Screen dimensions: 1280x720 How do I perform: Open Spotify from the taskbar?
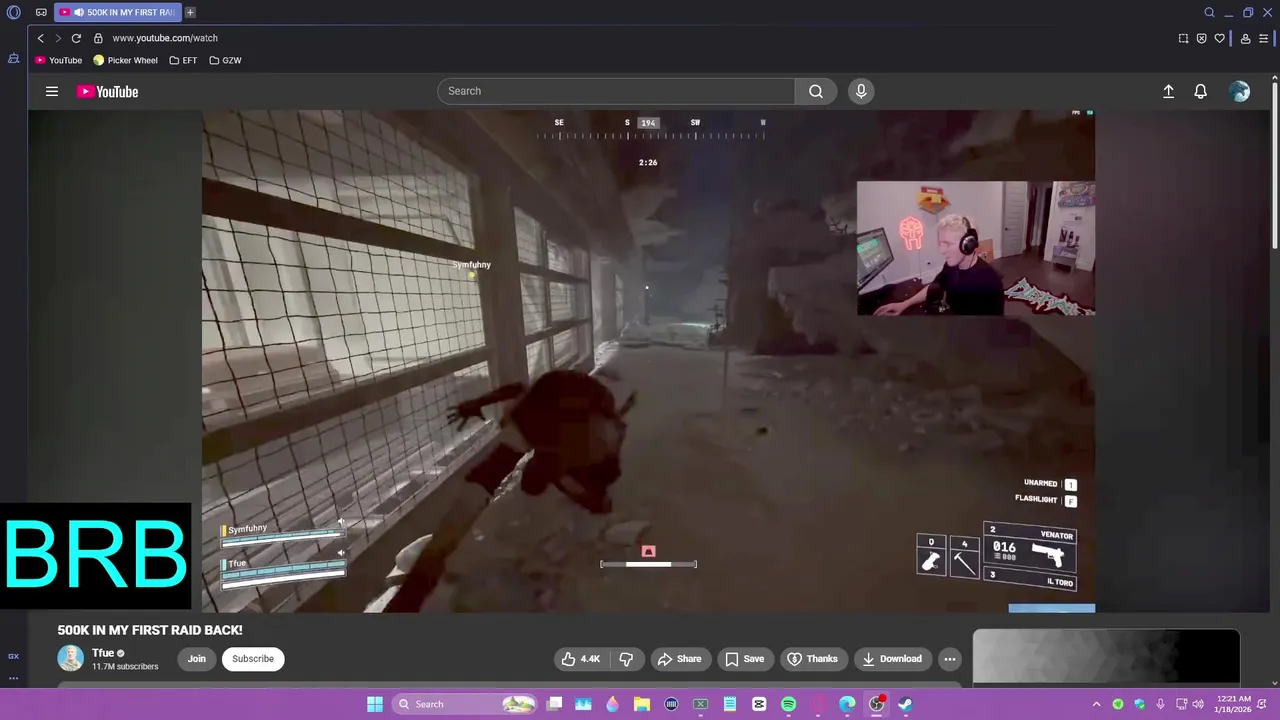788,704
